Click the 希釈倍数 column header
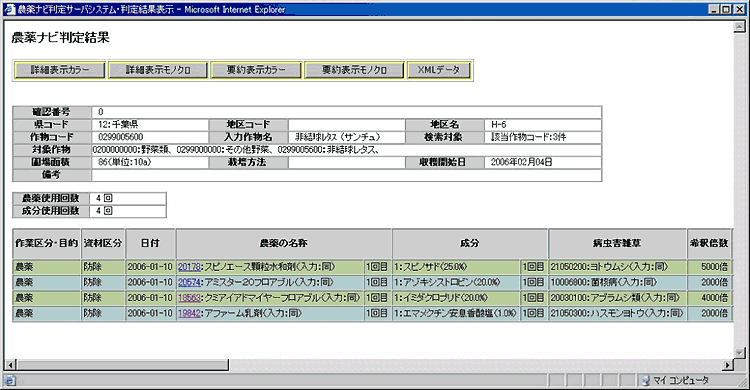Screen dimensions: 750x390 pos(709,244)
